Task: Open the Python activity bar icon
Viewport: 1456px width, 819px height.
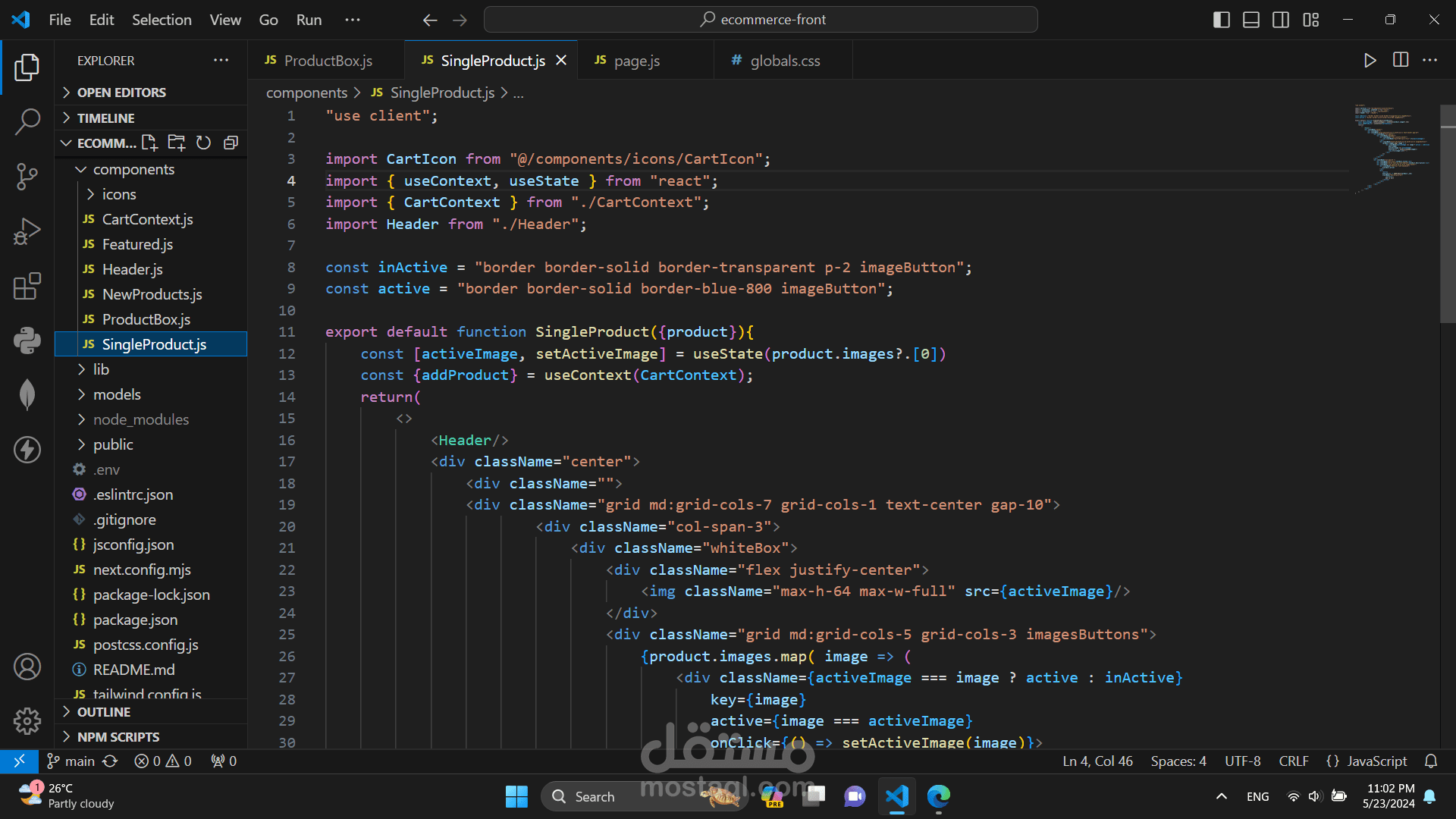Action: pyautogui.click(x=27, y=340)
